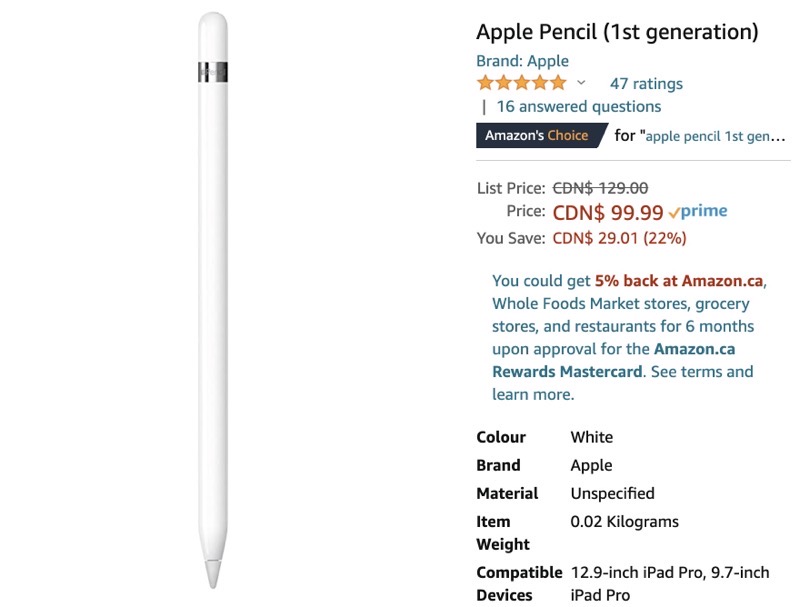Viewport: 800px width, 607px height.
Task: Click the Prime logo beside the price
Action: pos(698,212)
